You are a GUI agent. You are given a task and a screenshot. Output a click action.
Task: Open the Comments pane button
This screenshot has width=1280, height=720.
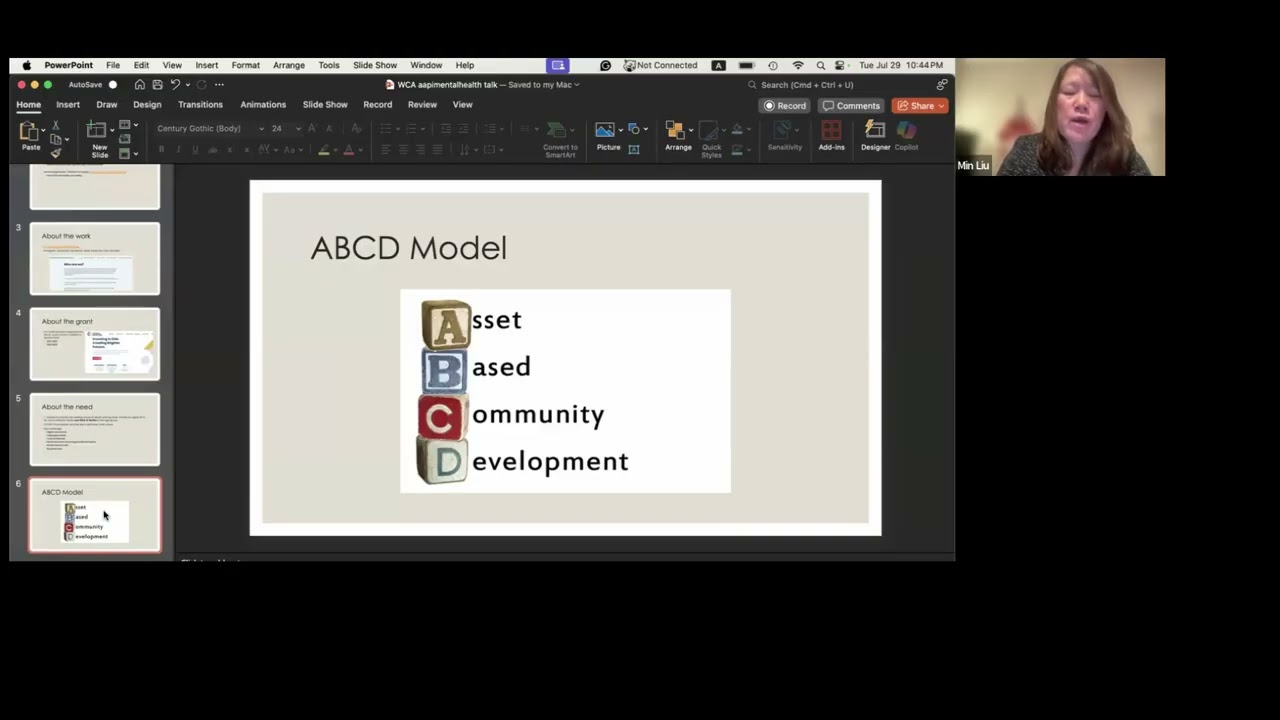tap(852, 105)
